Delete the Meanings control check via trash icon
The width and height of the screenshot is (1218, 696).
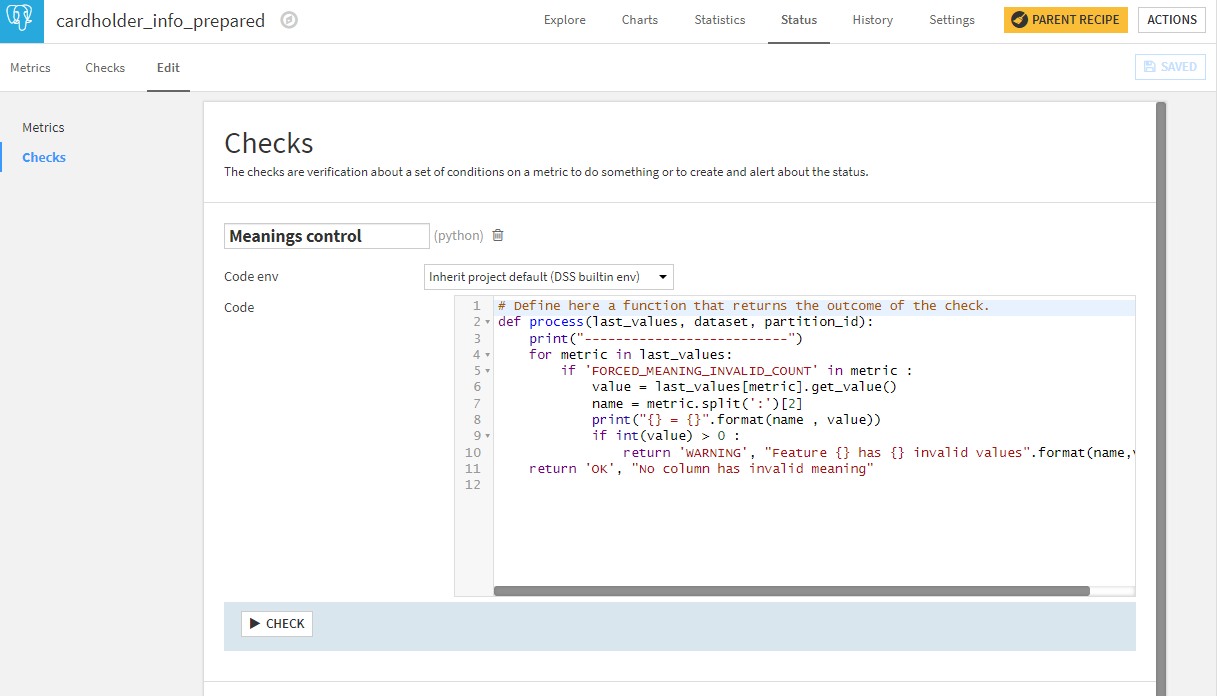[x=497, y=235]
